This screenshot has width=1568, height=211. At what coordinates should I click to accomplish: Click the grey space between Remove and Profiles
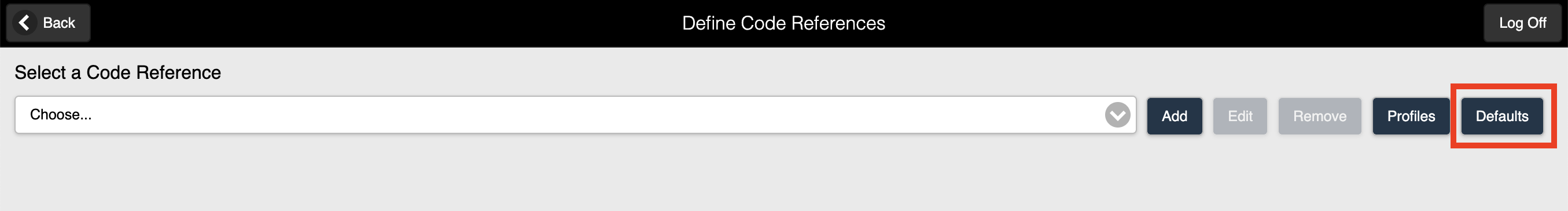[1367, 116]
